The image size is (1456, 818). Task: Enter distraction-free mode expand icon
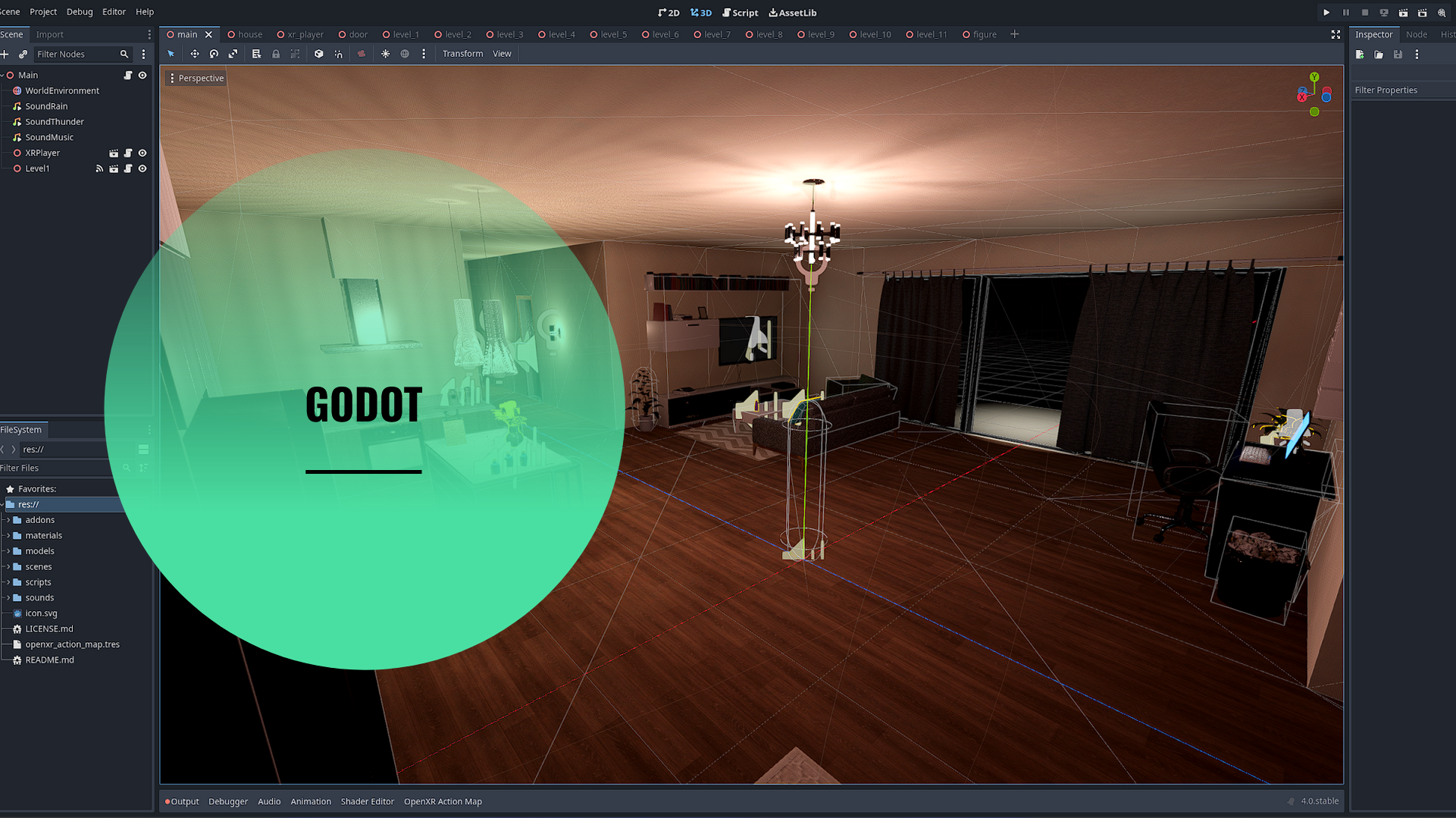click(x=1335, y=35)
